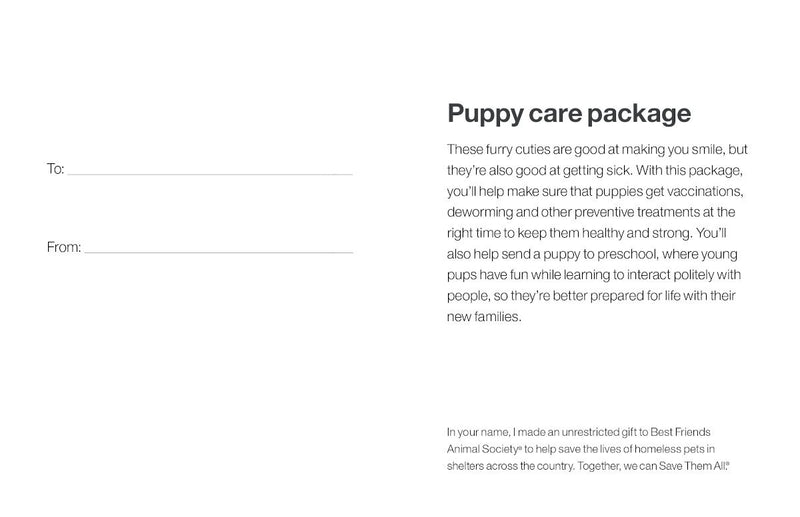The width and height of the screenshot is (800, 517).
Task: Click the "To:" label text
Action: 56,169
